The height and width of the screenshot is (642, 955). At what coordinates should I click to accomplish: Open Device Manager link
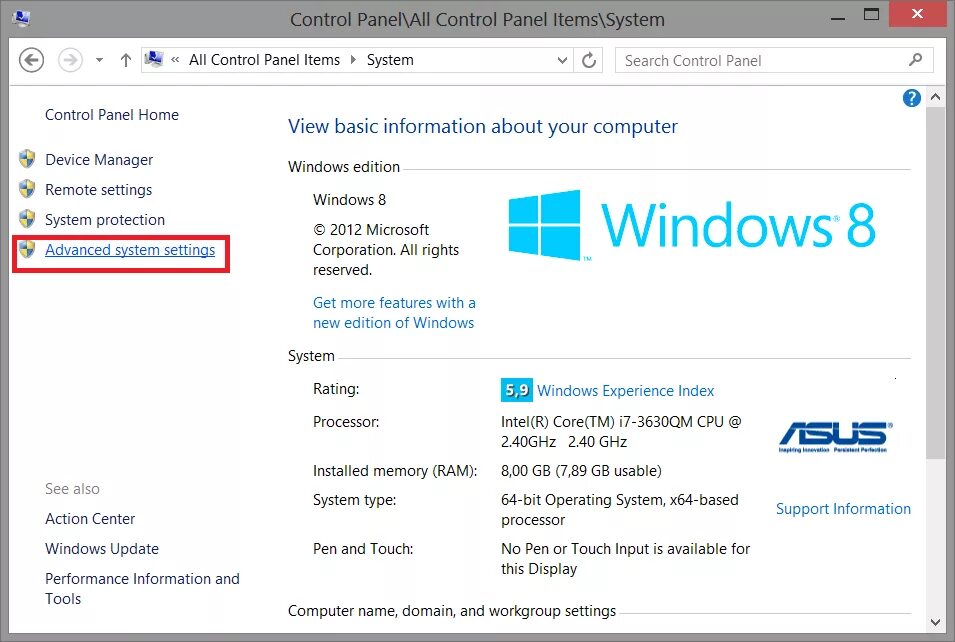click(99, 160)
